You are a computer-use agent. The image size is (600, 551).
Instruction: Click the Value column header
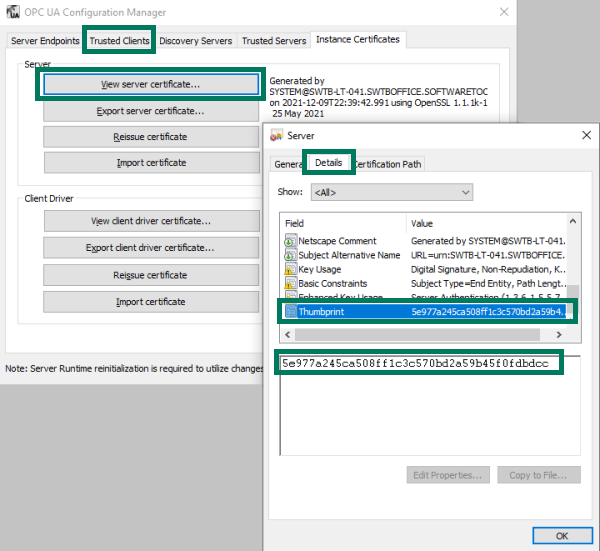click(487, 223)
